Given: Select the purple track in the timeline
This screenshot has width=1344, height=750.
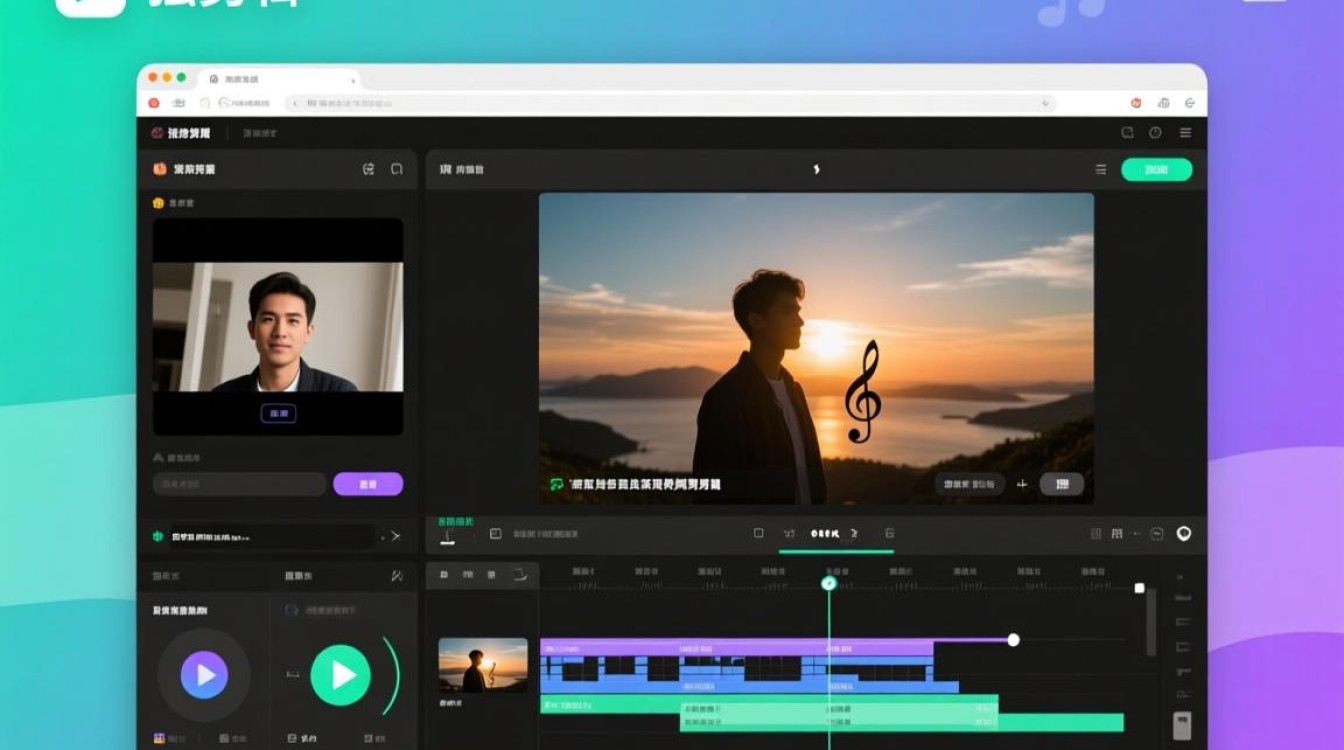Looking at the screenshot, I should [x=738, y=647].
